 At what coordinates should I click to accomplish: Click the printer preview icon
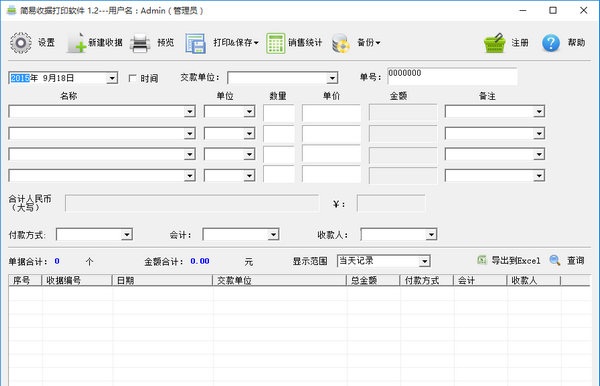pos(140,43)
